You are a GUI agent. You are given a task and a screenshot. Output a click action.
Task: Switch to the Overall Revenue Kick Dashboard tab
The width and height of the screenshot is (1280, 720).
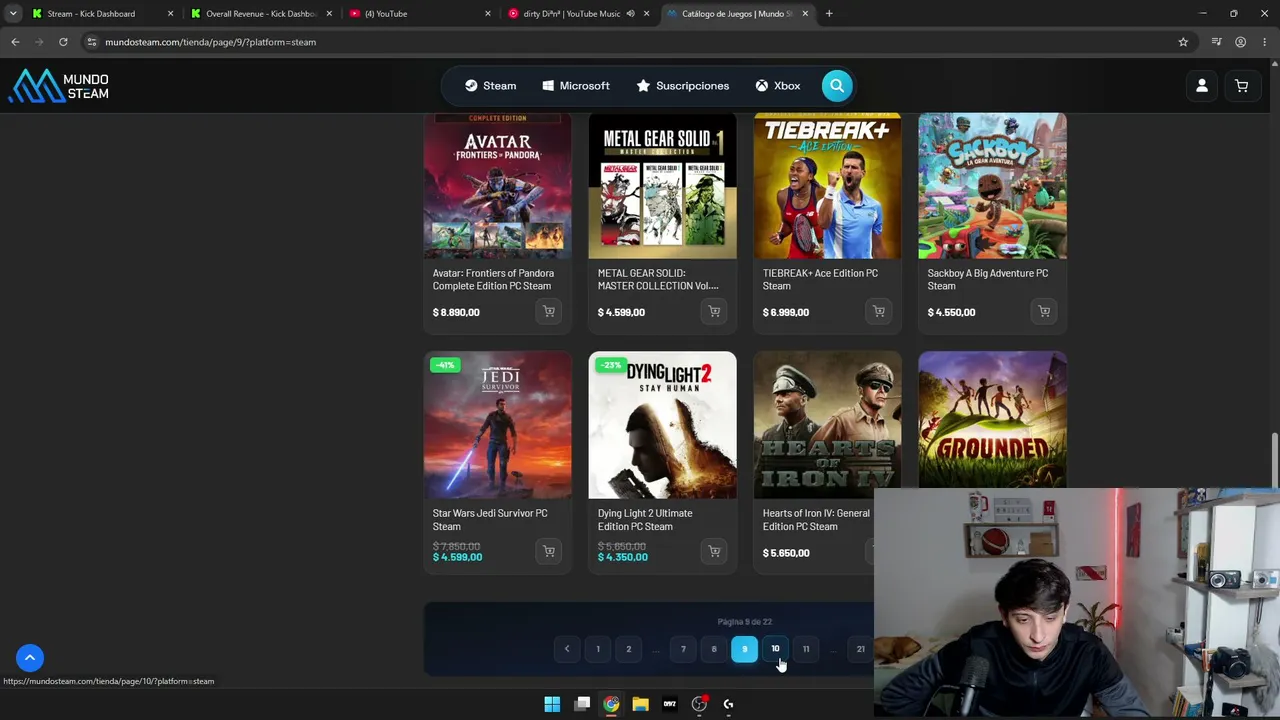coord(262,14)
